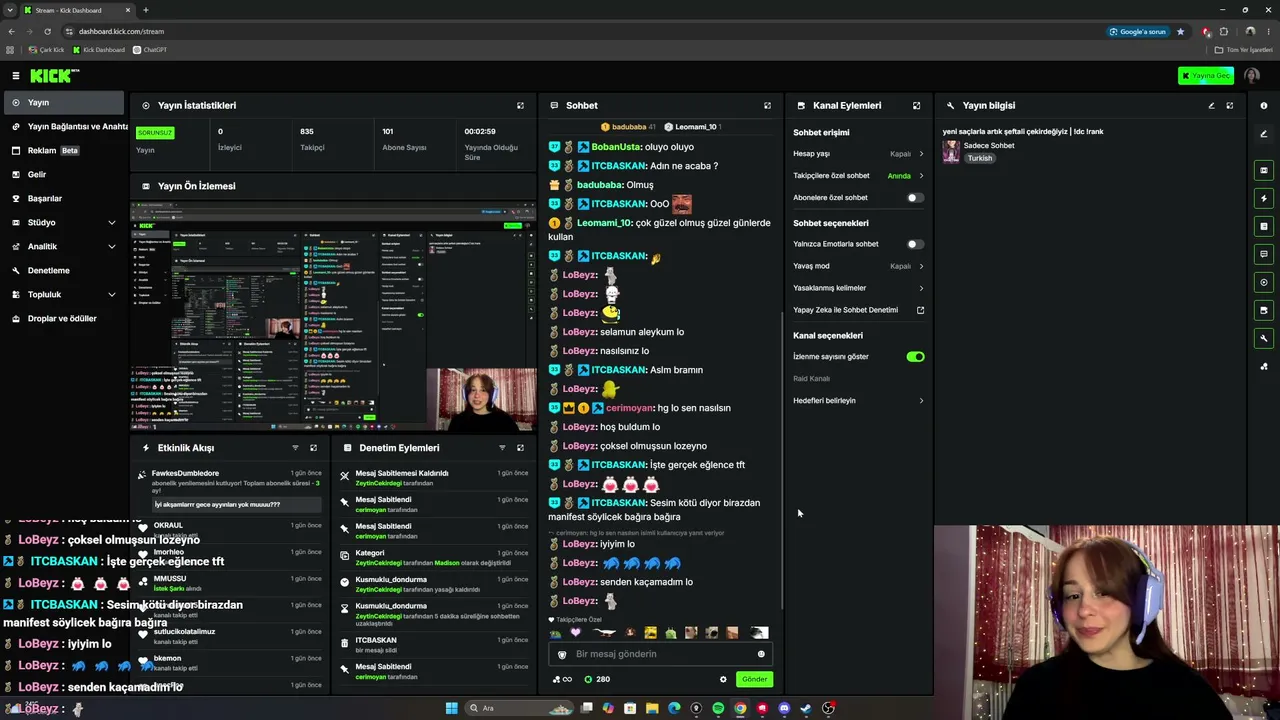
Task: Open Discord from the taskbar
Action: coord(784,708)
